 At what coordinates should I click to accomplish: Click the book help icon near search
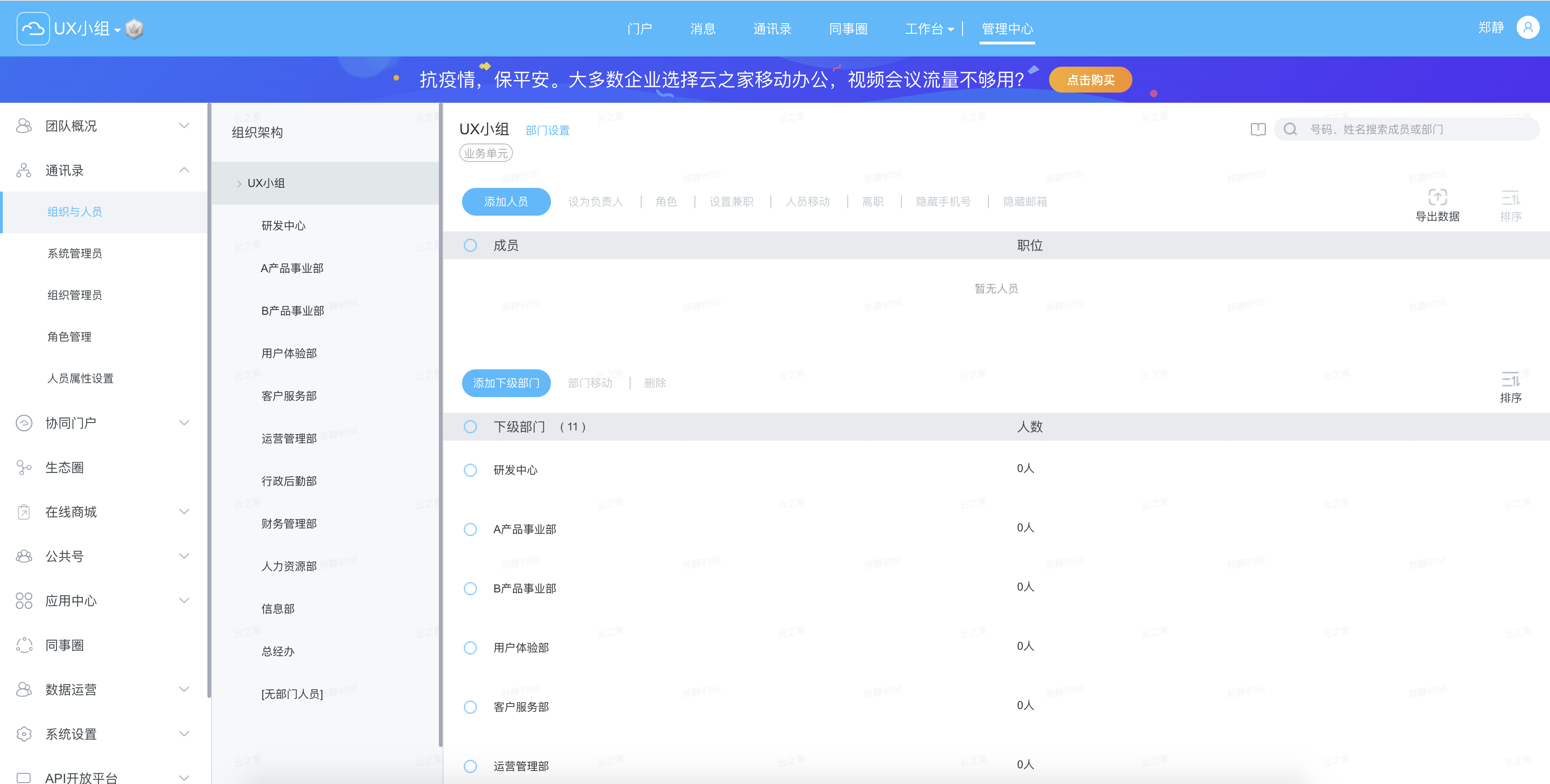(1257, 130)
